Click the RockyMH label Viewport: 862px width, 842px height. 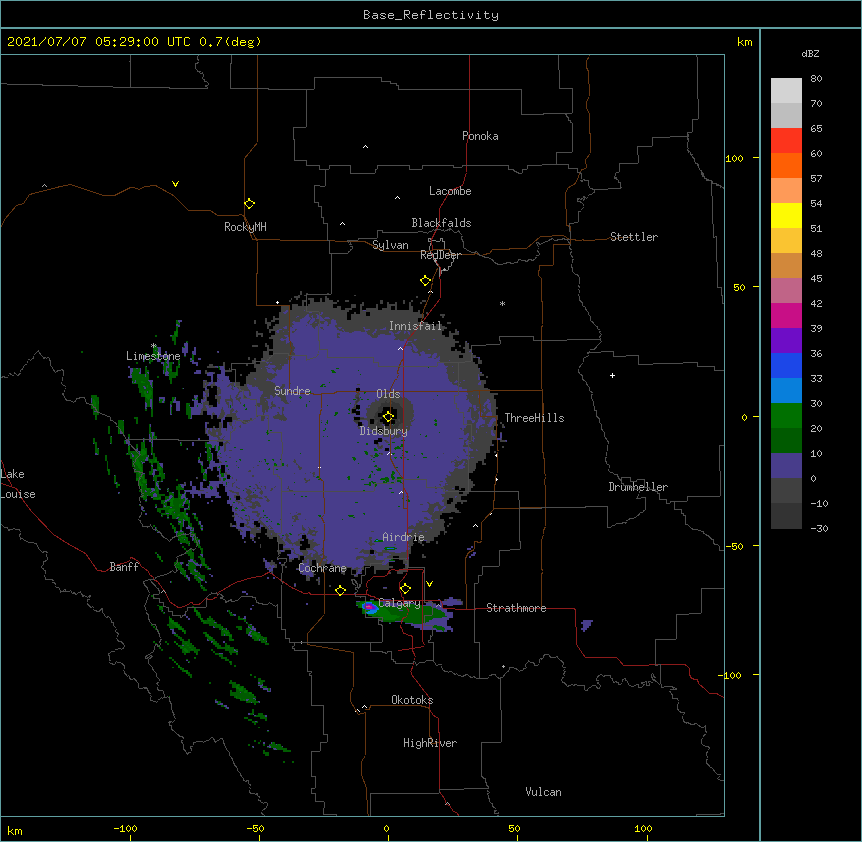245,227
